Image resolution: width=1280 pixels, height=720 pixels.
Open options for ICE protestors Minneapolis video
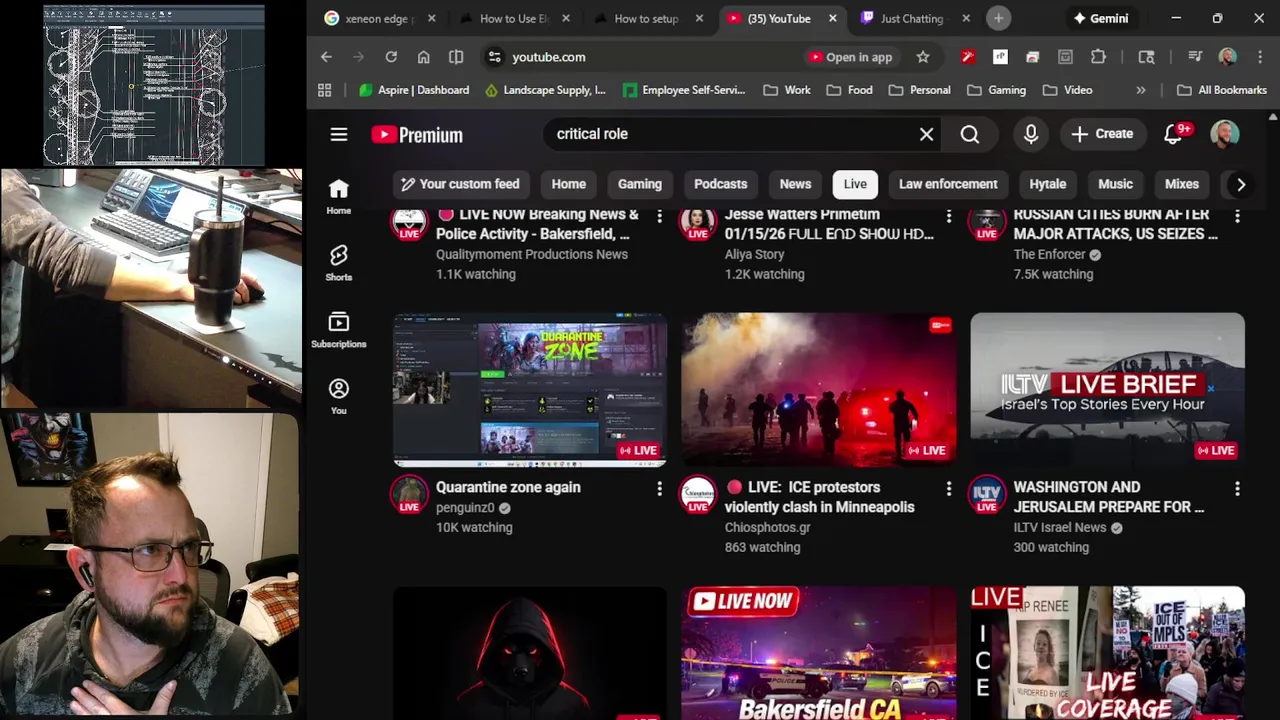pos(948,488)
